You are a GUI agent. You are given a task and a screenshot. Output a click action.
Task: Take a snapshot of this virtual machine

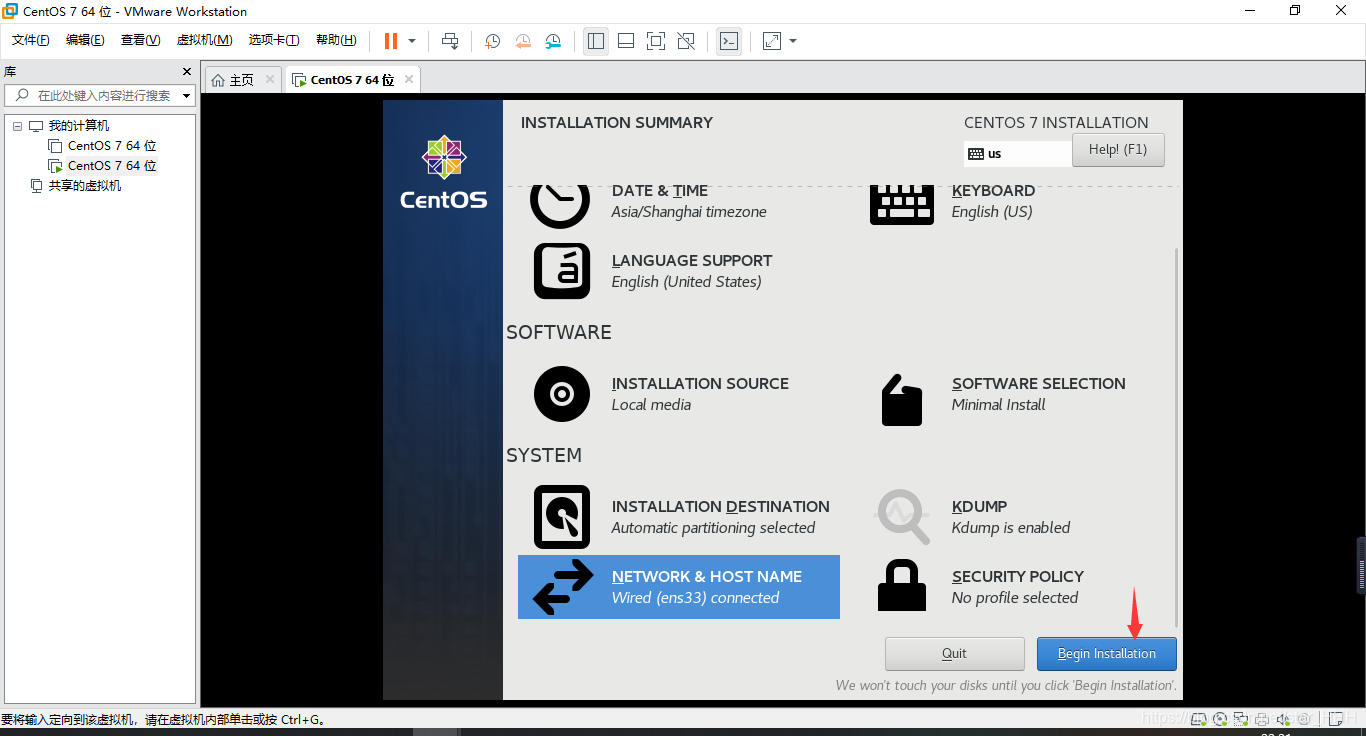click(x=493, y=41)
